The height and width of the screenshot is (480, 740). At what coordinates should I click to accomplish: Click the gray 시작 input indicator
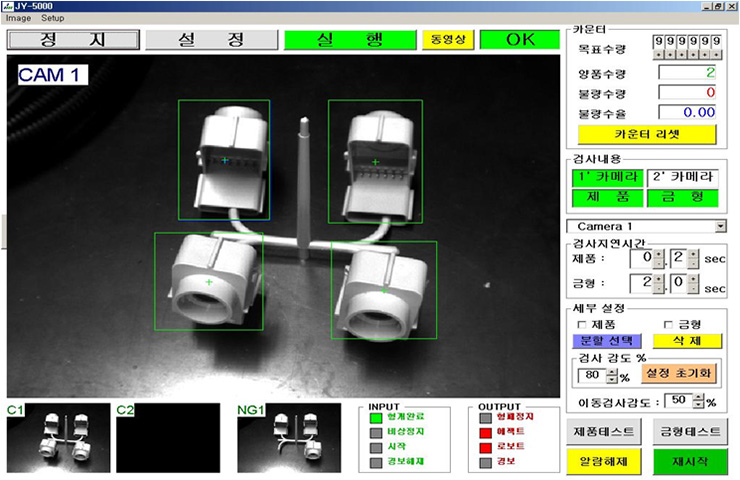376,448
